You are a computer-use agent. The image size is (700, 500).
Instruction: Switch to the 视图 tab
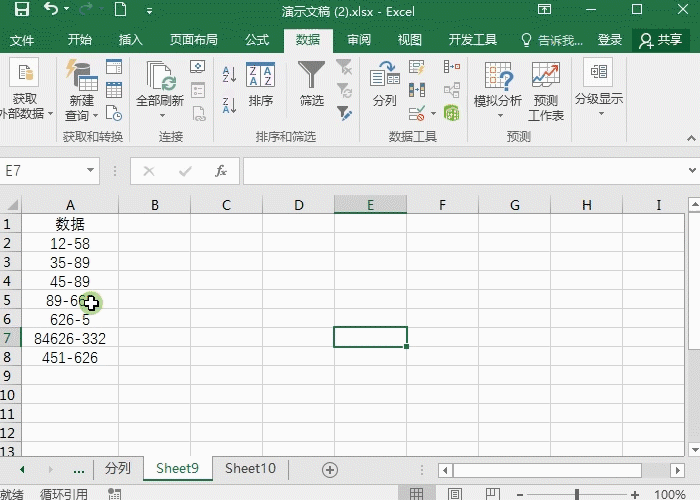pyautogui.click(x=409, y=40)
